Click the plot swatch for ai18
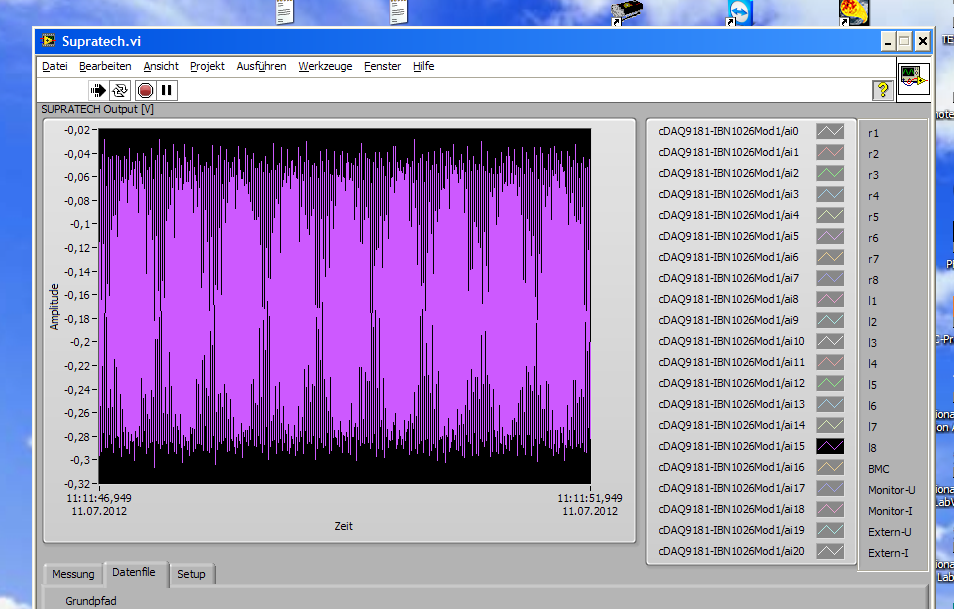 click(x=830, y=509)
